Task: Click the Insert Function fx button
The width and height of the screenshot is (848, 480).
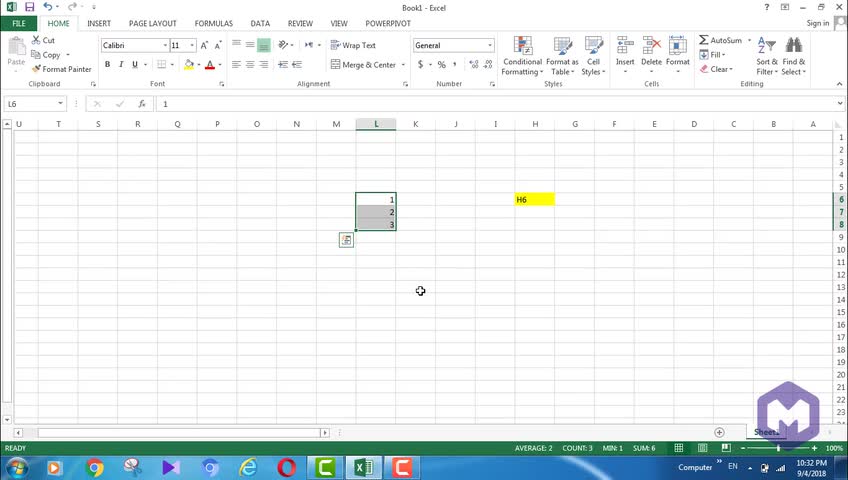Action: click(142, 104)
